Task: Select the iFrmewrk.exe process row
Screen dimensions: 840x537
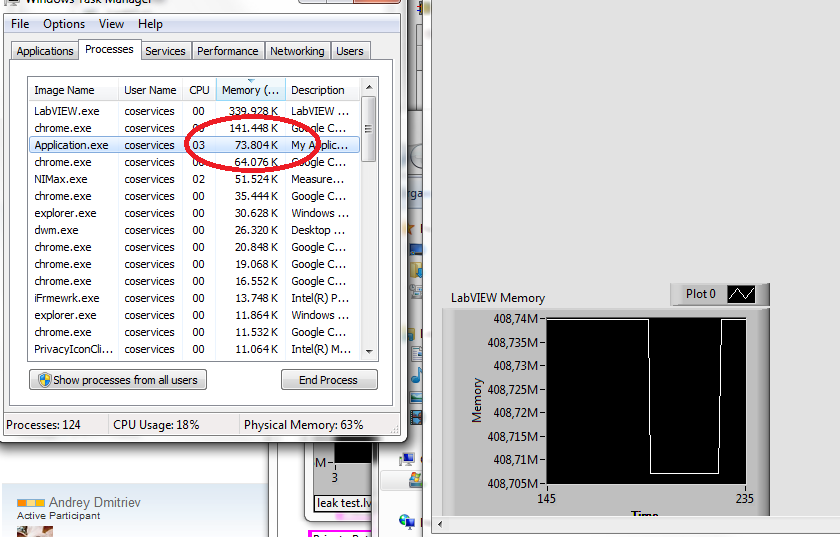Action: coord(194,298)
